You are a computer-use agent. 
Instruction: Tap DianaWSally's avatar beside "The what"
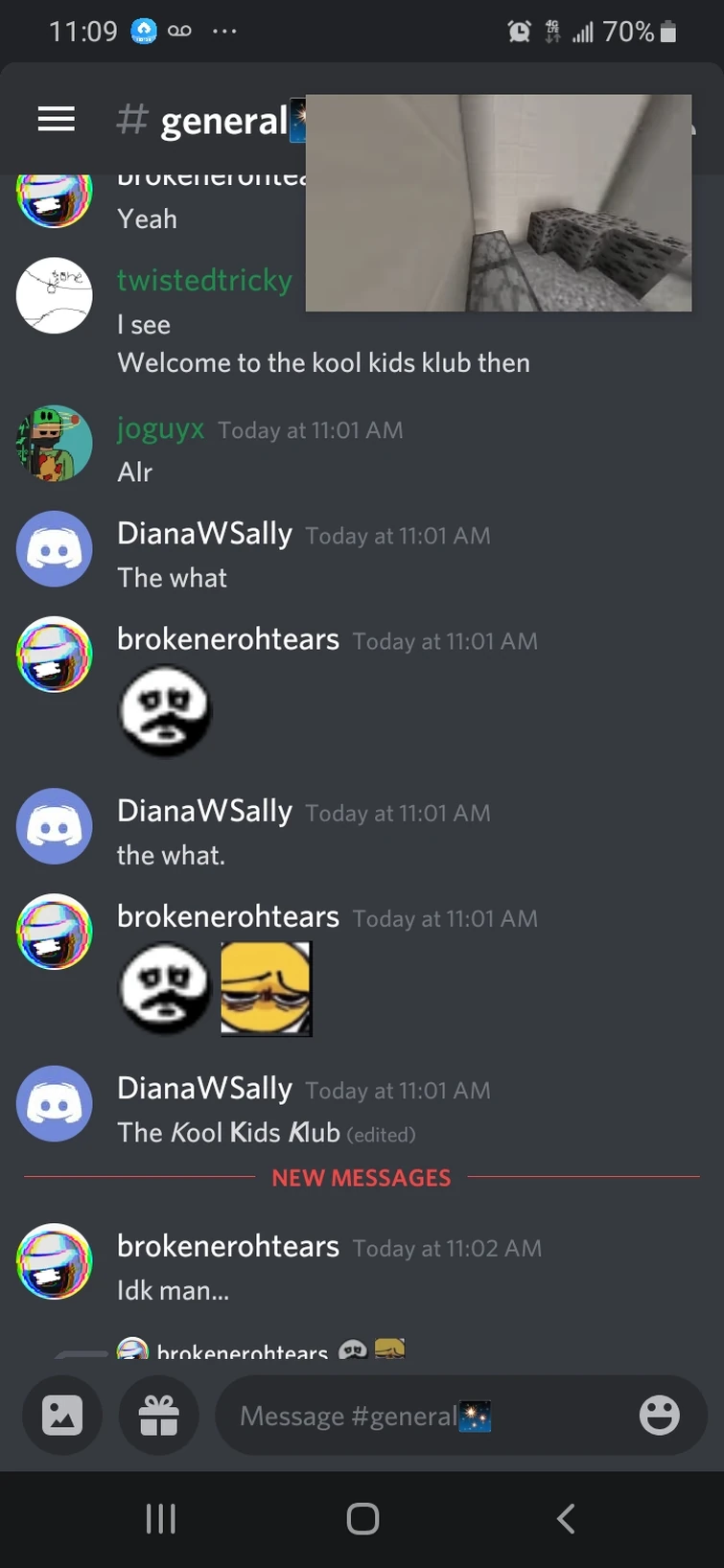pos(55,548)
